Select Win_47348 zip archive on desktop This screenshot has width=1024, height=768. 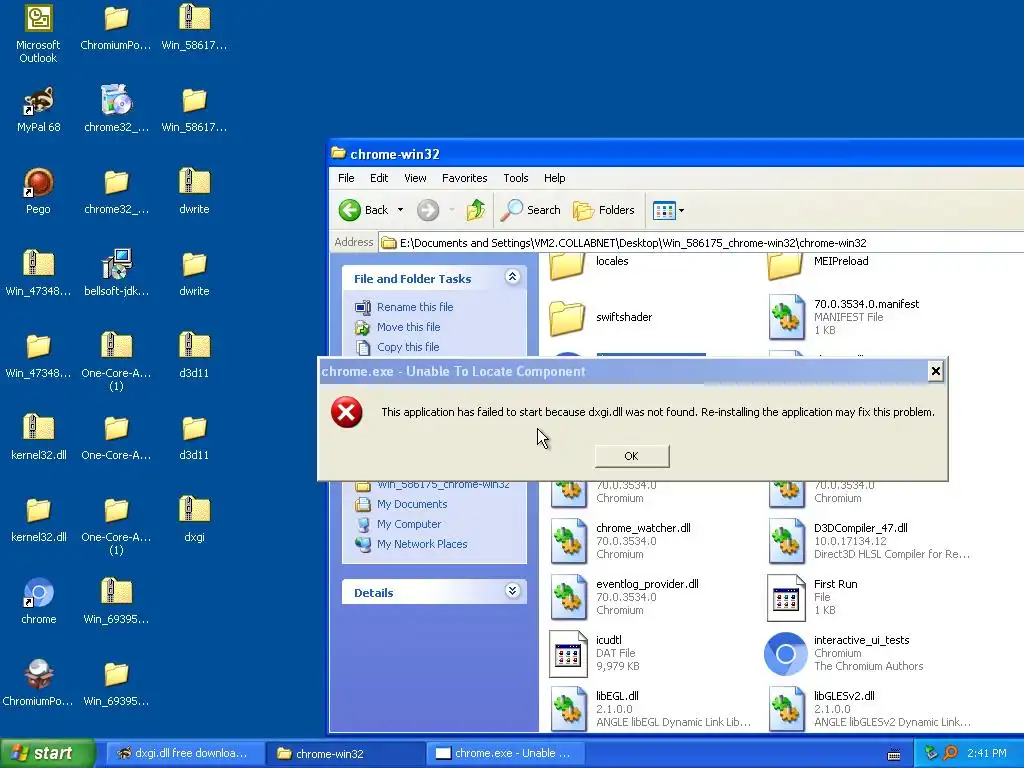coord(38,273)
